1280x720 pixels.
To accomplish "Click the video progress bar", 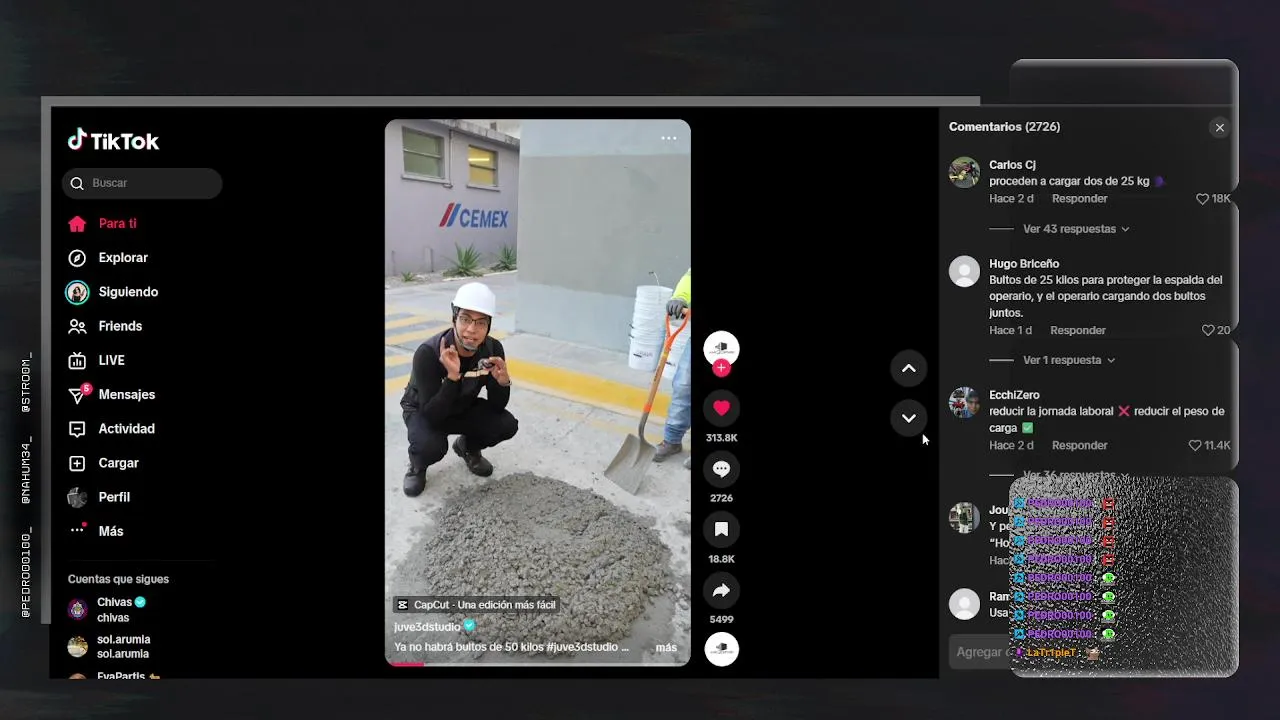I will pos(538,664).
